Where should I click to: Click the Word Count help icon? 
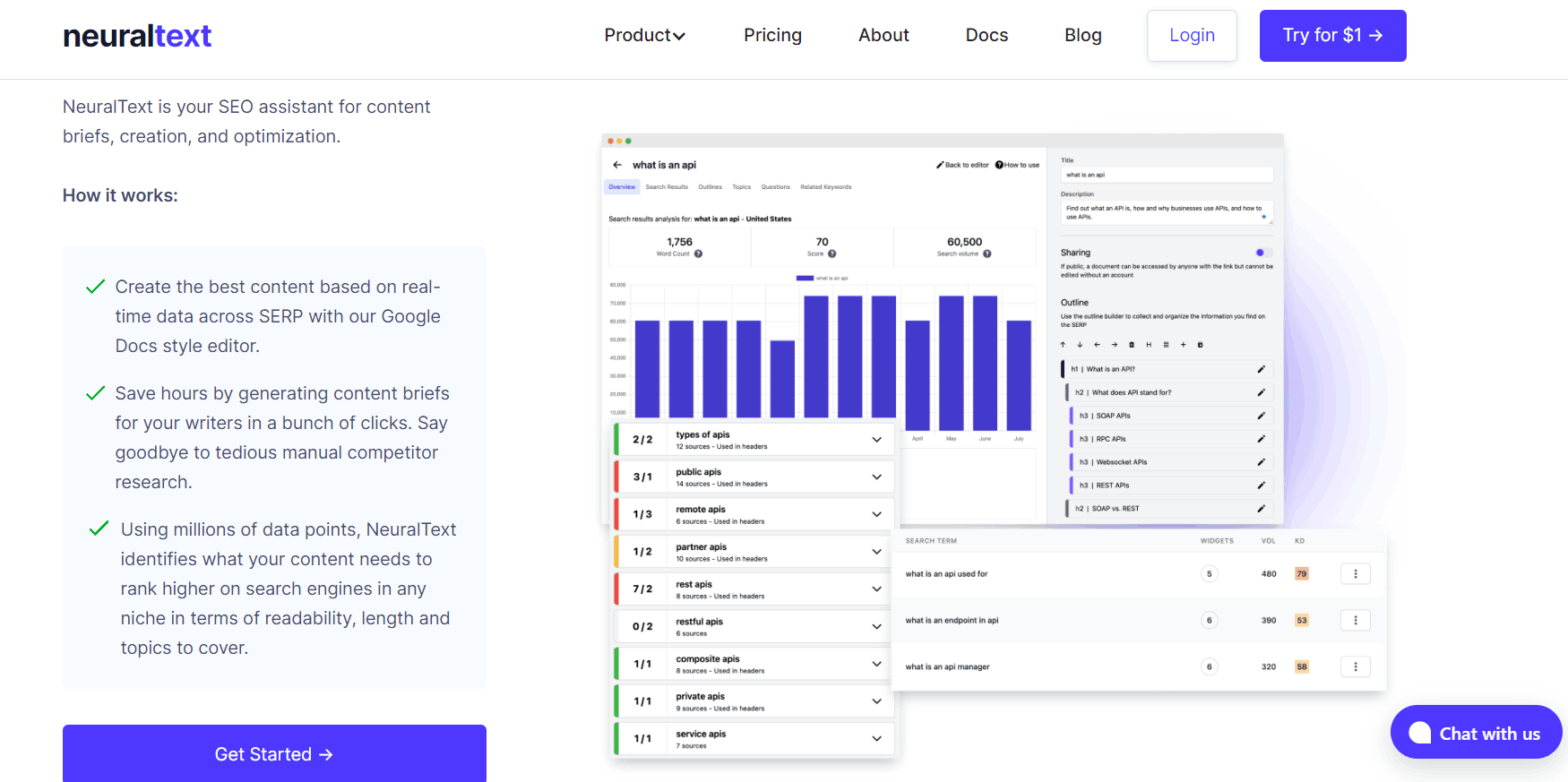pyautogui.click(x=698, y=254)
